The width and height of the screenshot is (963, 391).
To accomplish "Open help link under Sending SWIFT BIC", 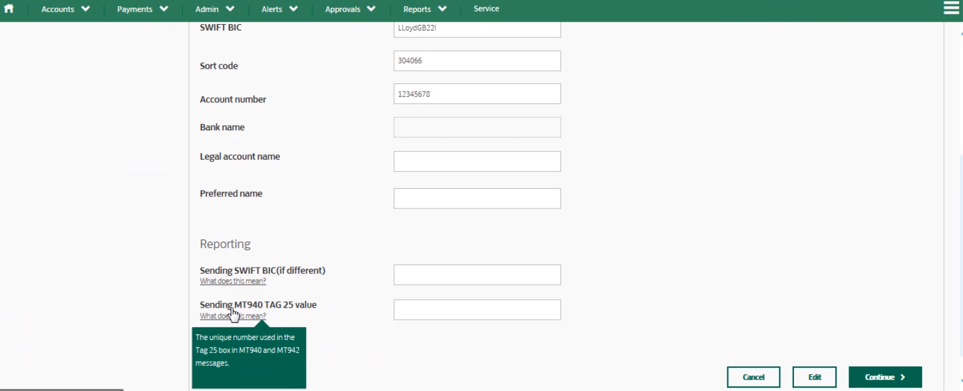I will pyautogui.click(x=233, y=281).
